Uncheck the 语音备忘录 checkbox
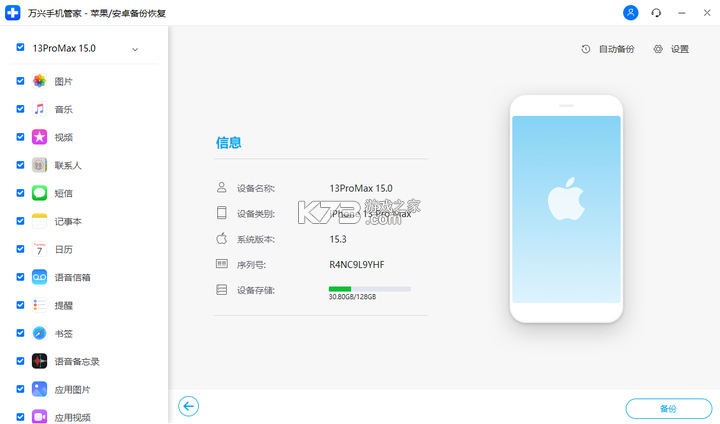This screenshot has height=424, width=720. (20, 361)
